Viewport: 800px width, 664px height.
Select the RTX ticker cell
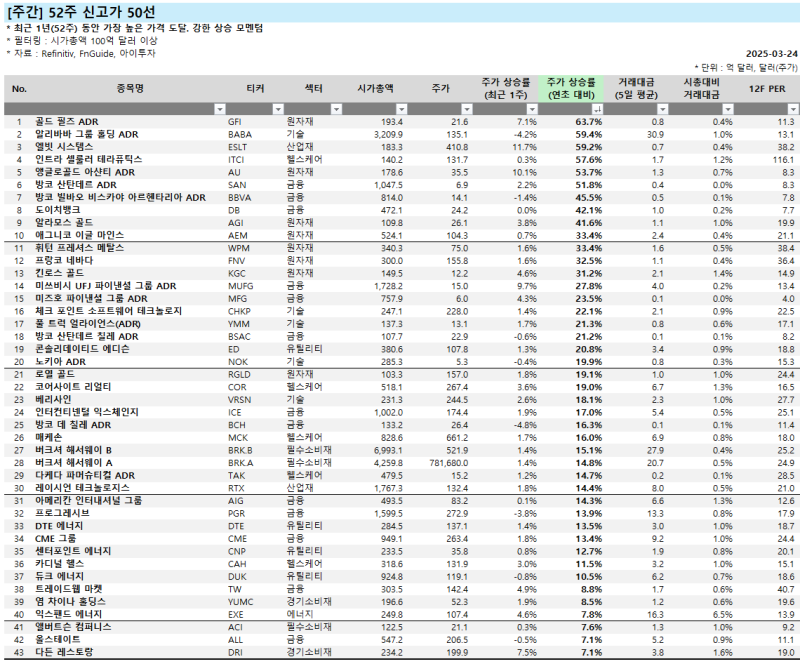(236, 488)
